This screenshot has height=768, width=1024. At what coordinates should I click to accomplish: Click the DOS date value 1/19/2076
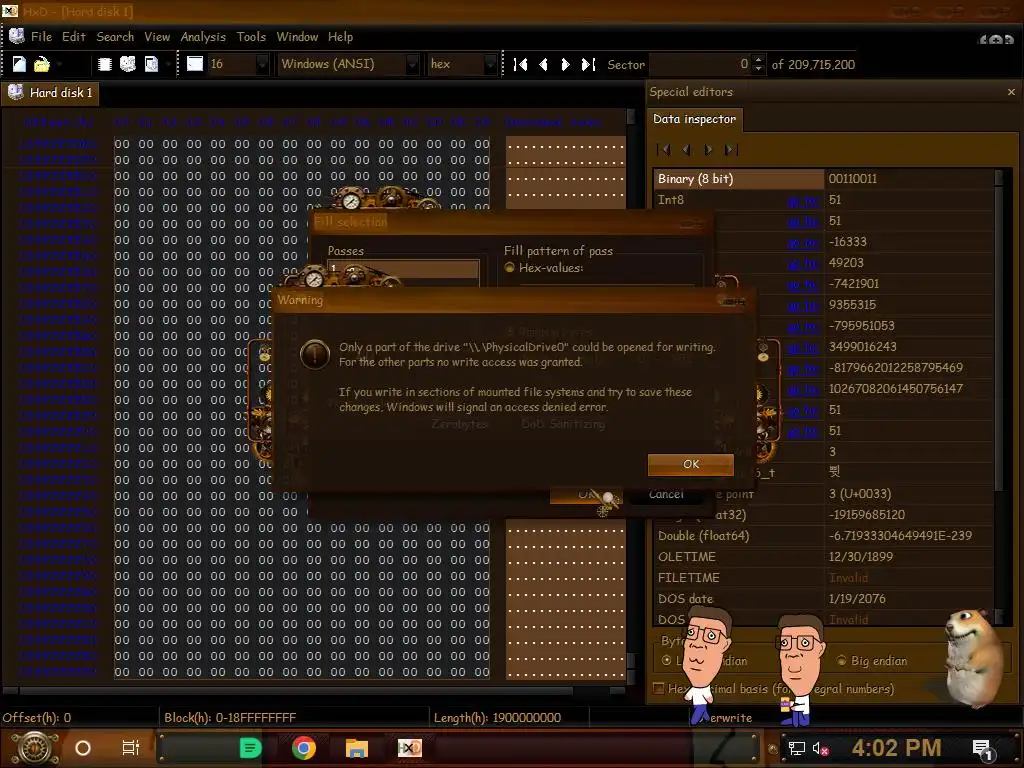click(x=857, y=599)
